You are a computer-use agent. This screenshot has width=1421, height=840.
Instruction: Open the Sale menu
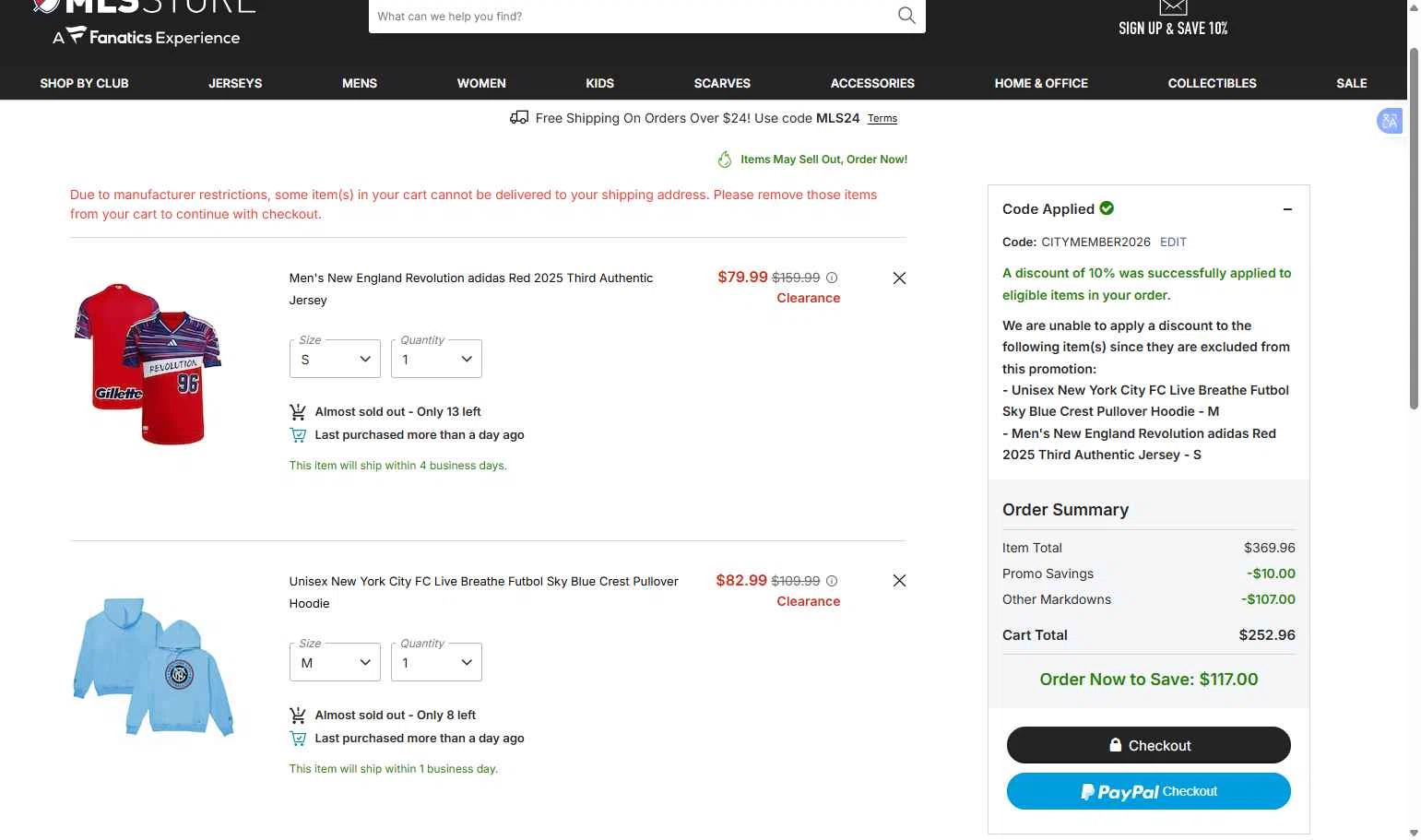[1352, 83]
